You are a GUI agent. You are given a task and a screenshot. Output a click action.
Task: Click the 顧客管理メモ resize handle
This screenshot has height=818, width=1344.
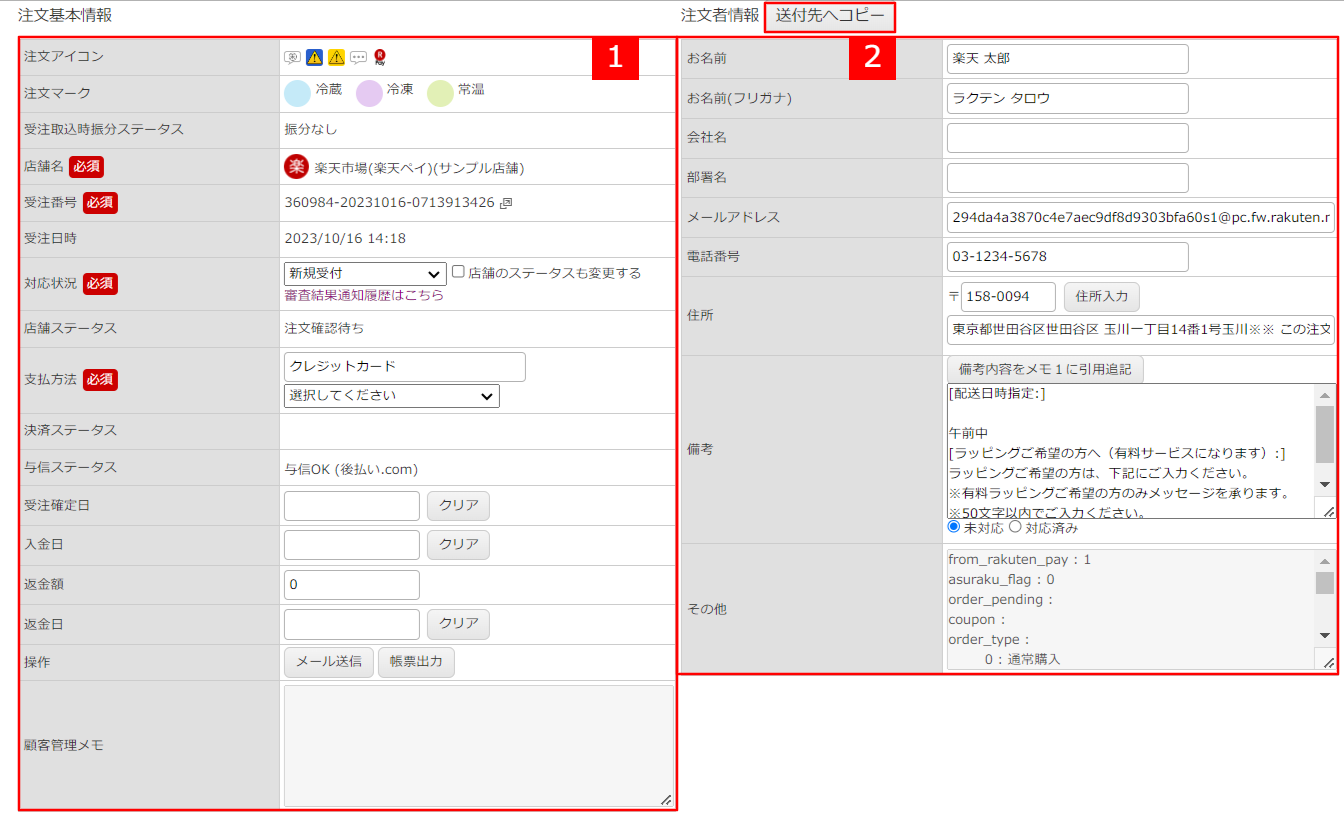click(x=666, y=800)
